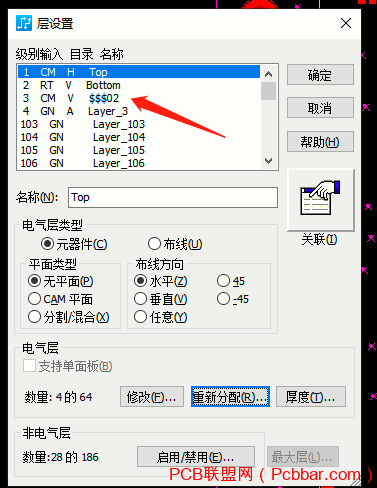Click the layer list scrollbar thumb
377x488 pixels.
pos(268,91)
